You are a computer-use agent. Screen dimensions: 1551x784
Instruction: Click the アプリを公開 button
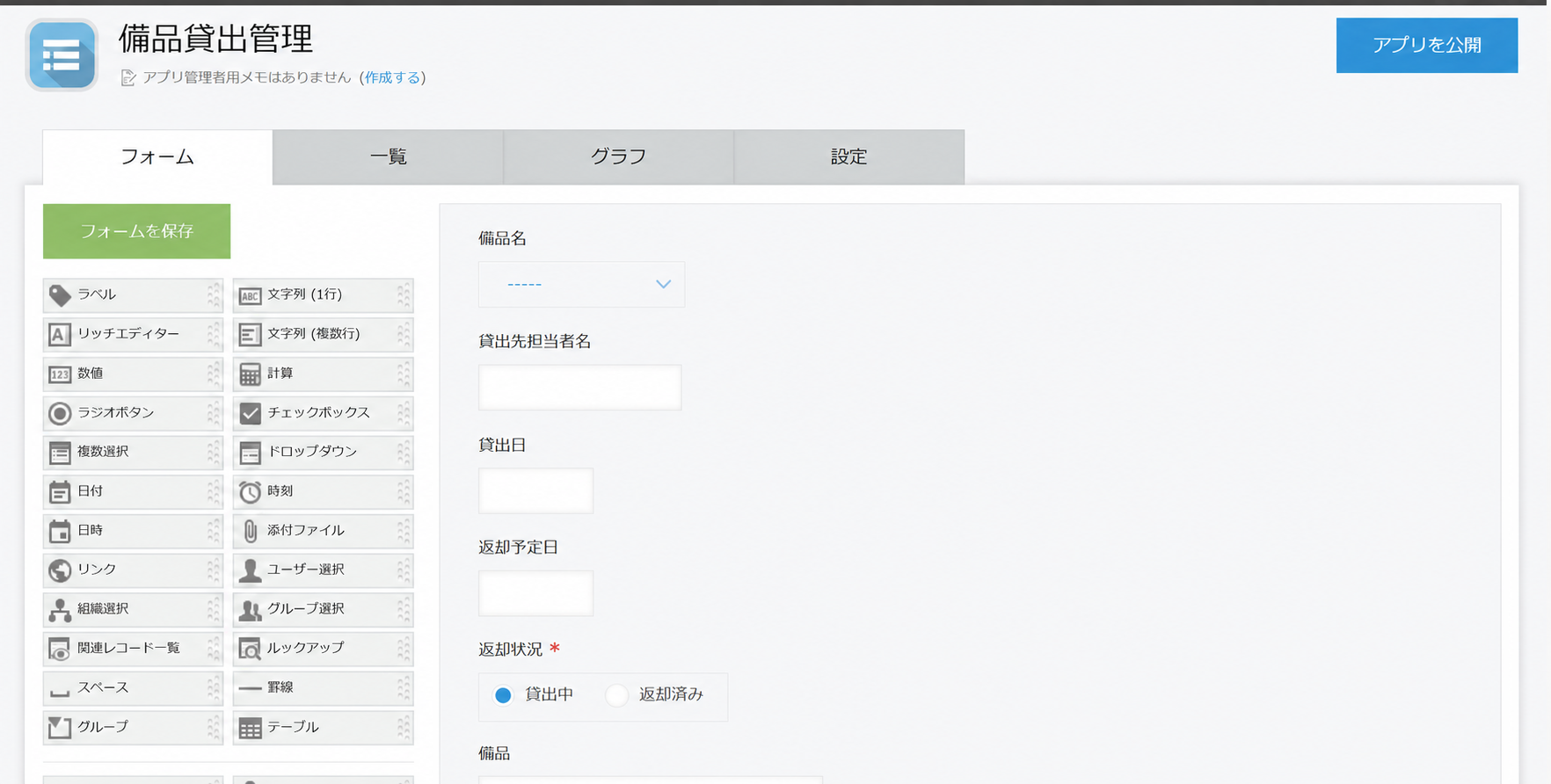(1427, 45)
